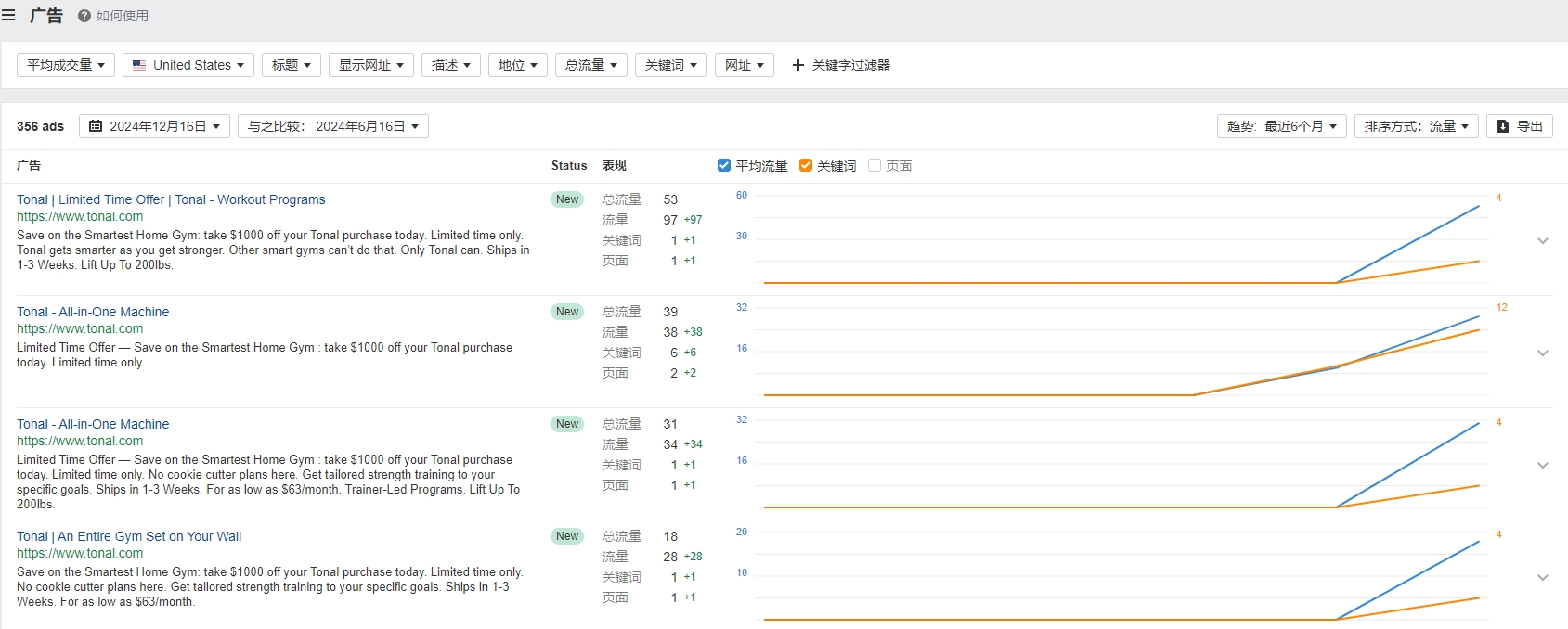Click the 356 ads count label
The height and width of the screenshot is (629, 1568).
(41, 126)
